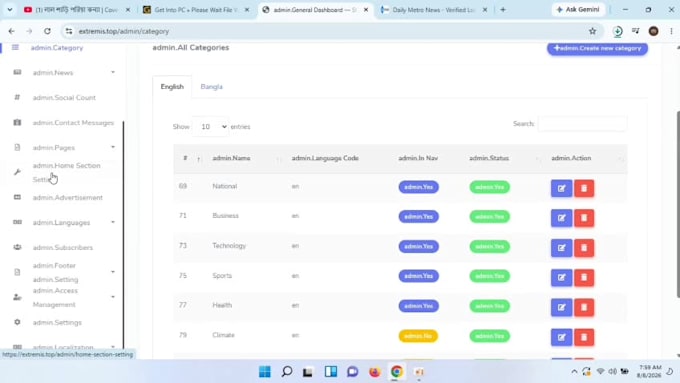Edit the Sports category row
The height and width of the screenshot is (383, 680).
tap(561, 277)
